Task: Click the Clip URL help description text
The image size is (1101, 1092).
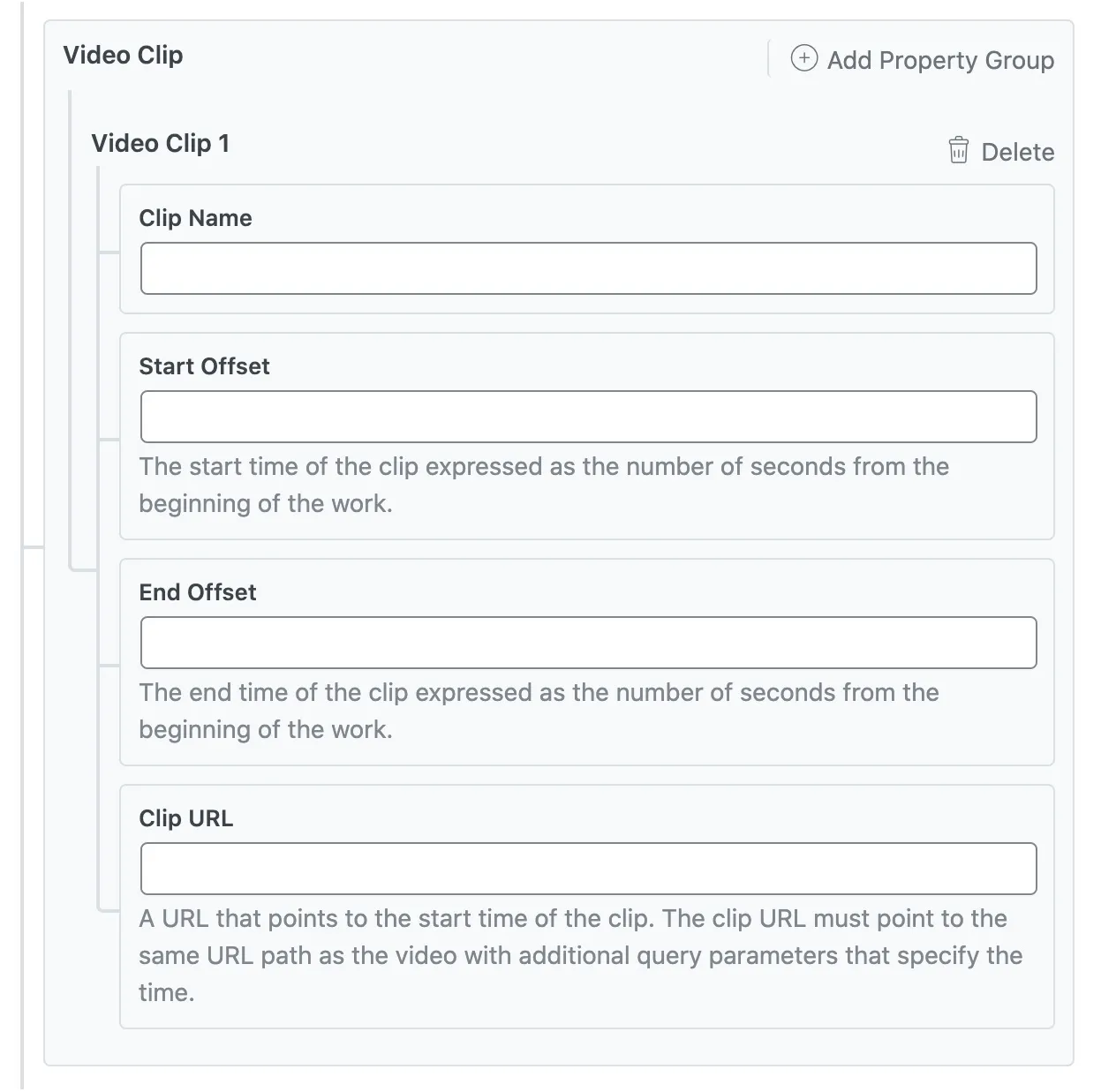Action: (580, 955)
